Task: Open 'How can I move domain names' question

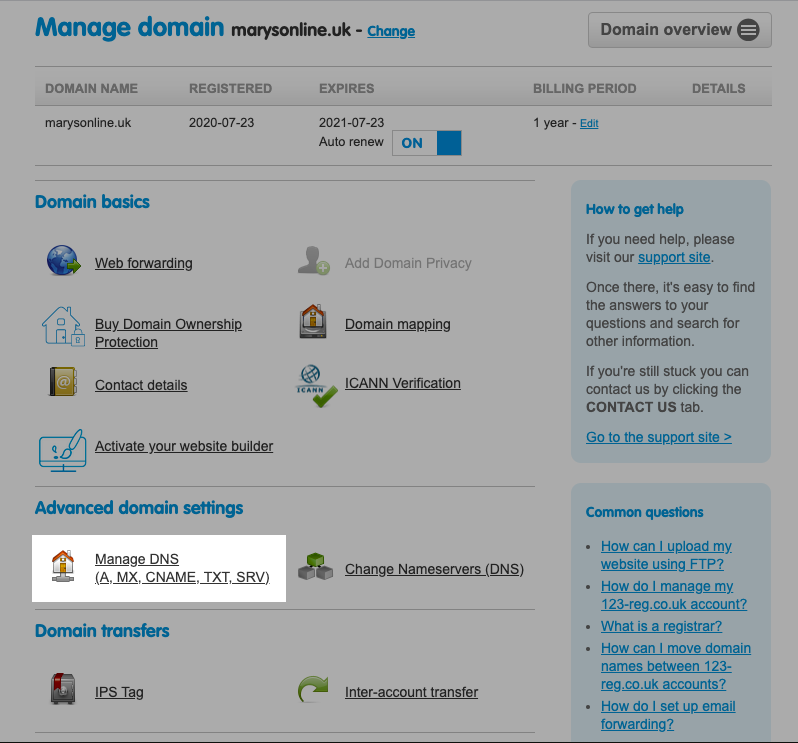Action: click(676, 666)
